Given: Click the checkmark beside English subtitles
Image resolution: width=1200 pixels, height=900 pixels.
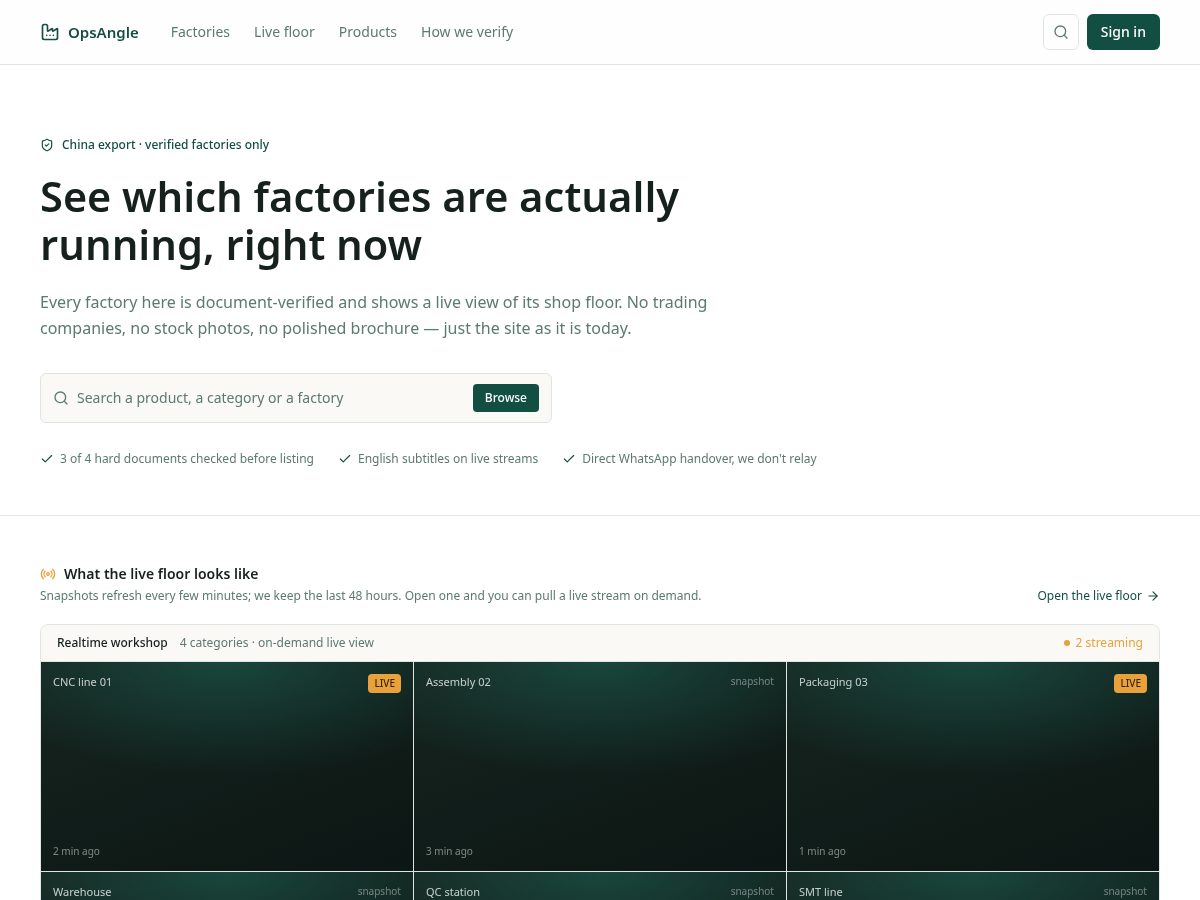Looking at the screenshot, I should [x=345, y=459].
